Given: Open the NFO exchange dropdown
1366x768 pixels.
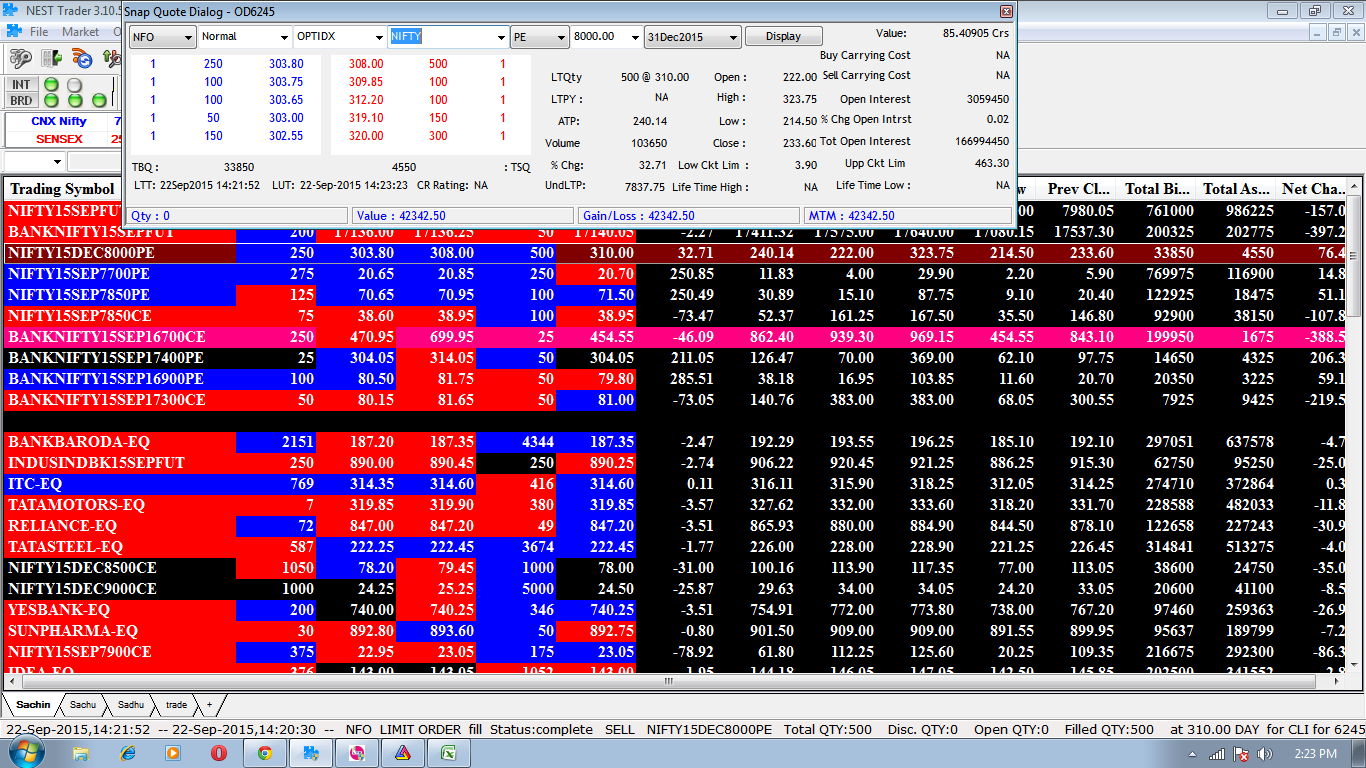Looking at the screenshot, I should coord(162,36).
